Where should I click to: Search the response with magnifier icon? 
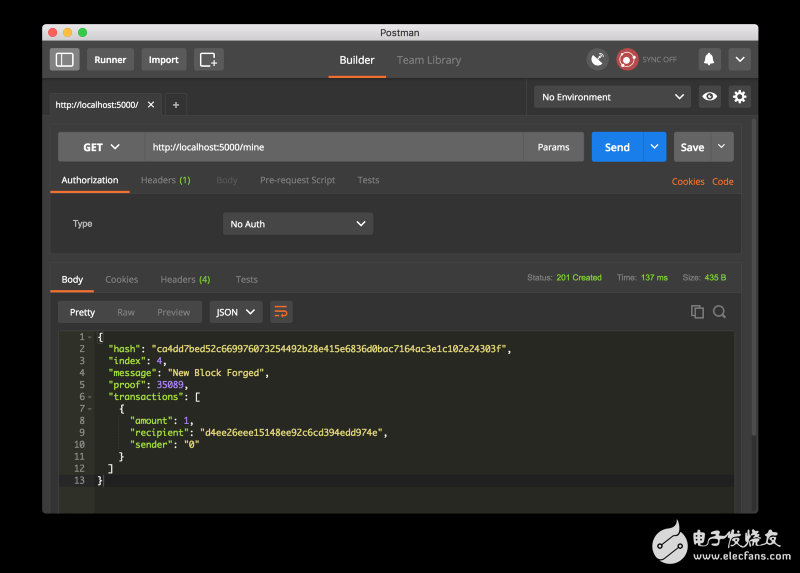pyautogui.click(x=719, y=312)
